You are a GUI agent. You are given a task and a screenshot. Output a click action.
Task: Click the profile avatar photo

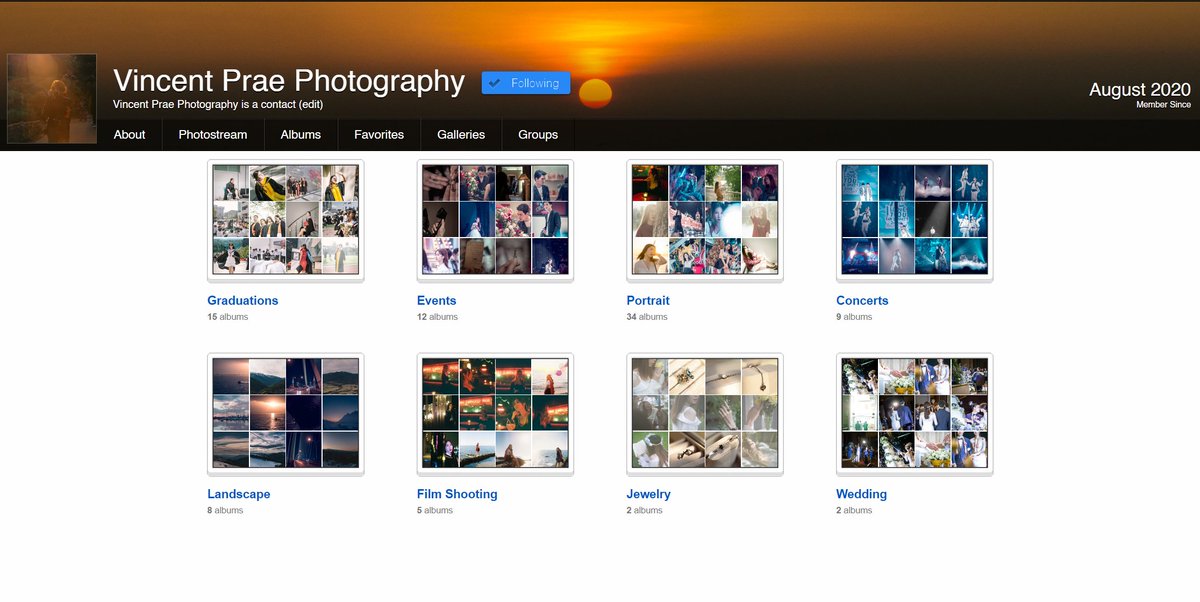(52, 98)
